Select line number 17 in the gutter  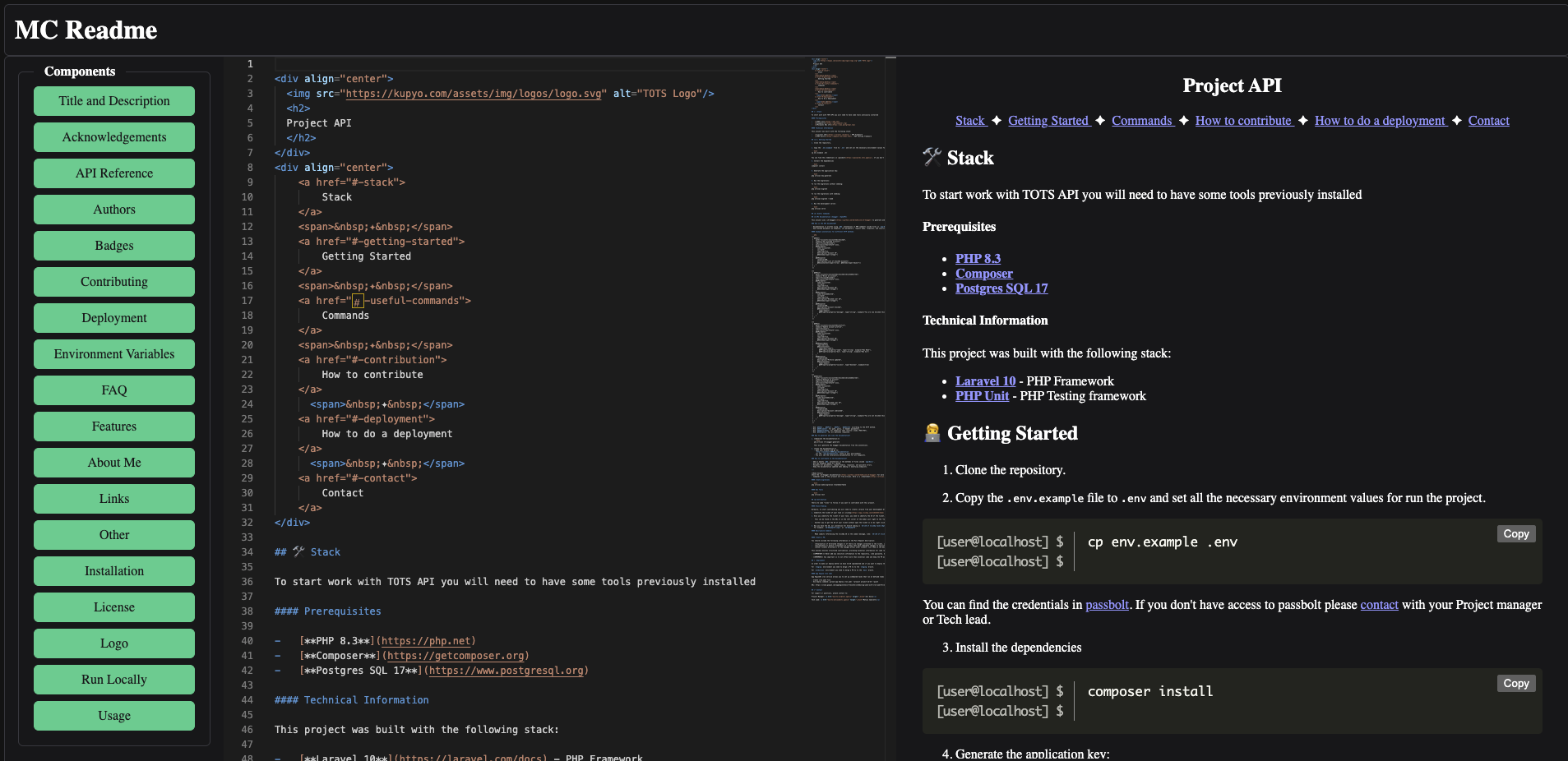pos(247,301)
